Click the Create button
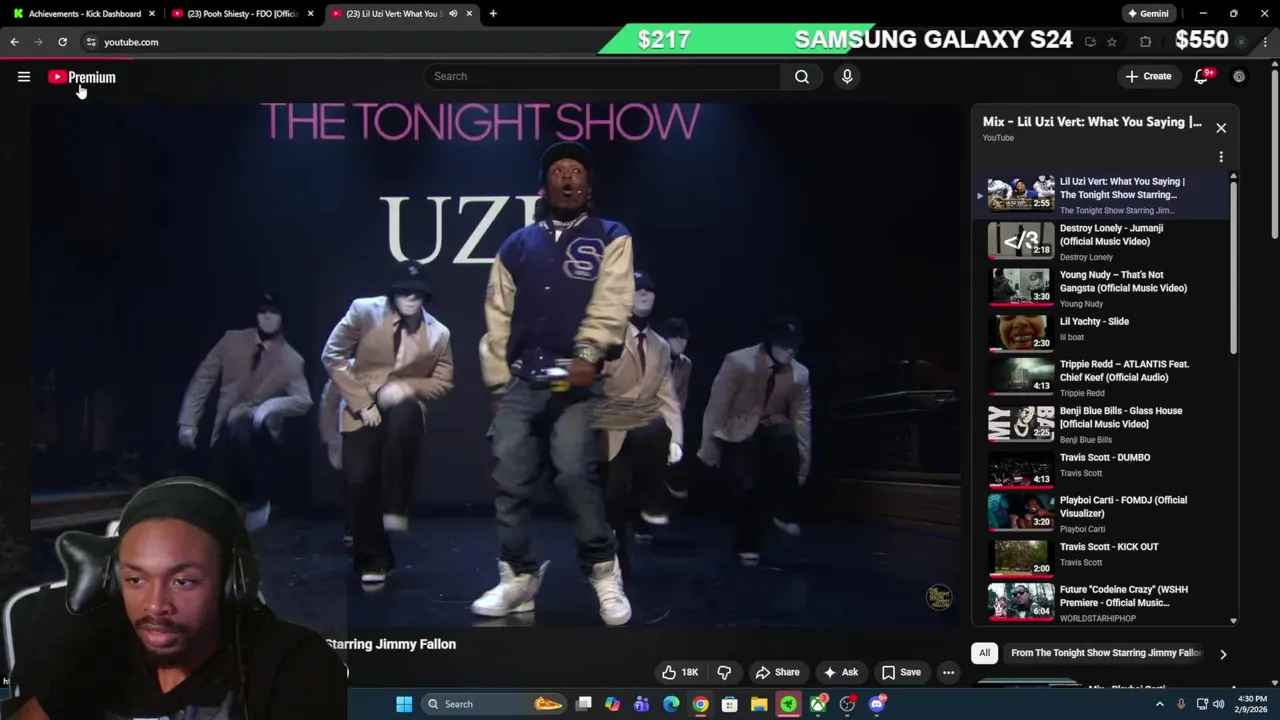 (x=1148, y=76)
